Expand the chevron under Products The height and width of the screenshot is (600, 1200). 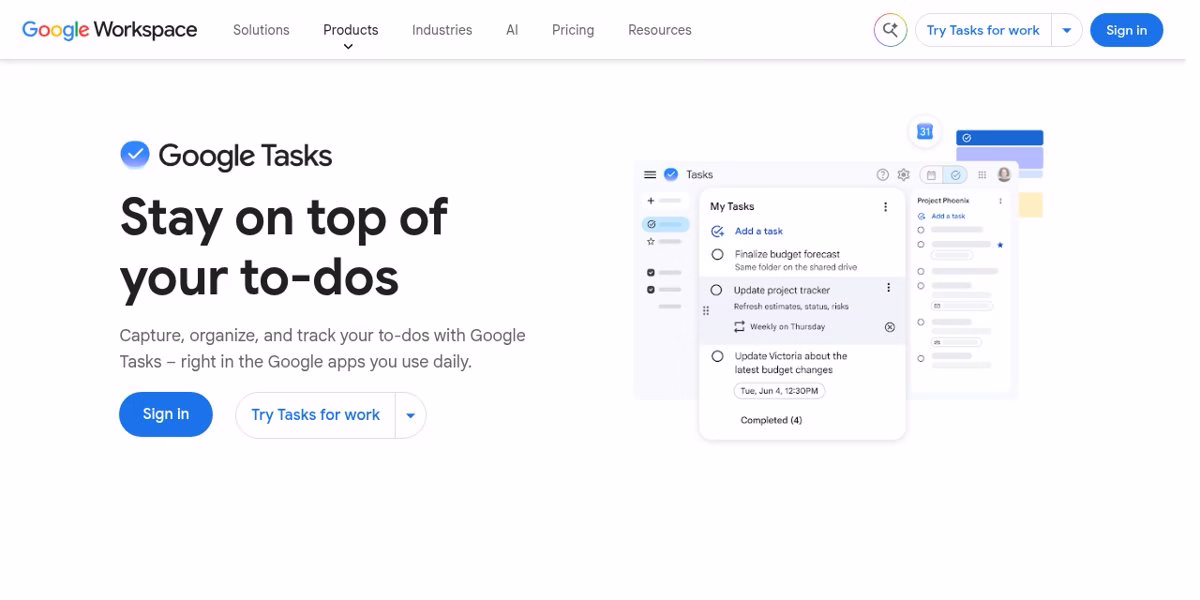(348, 47)
